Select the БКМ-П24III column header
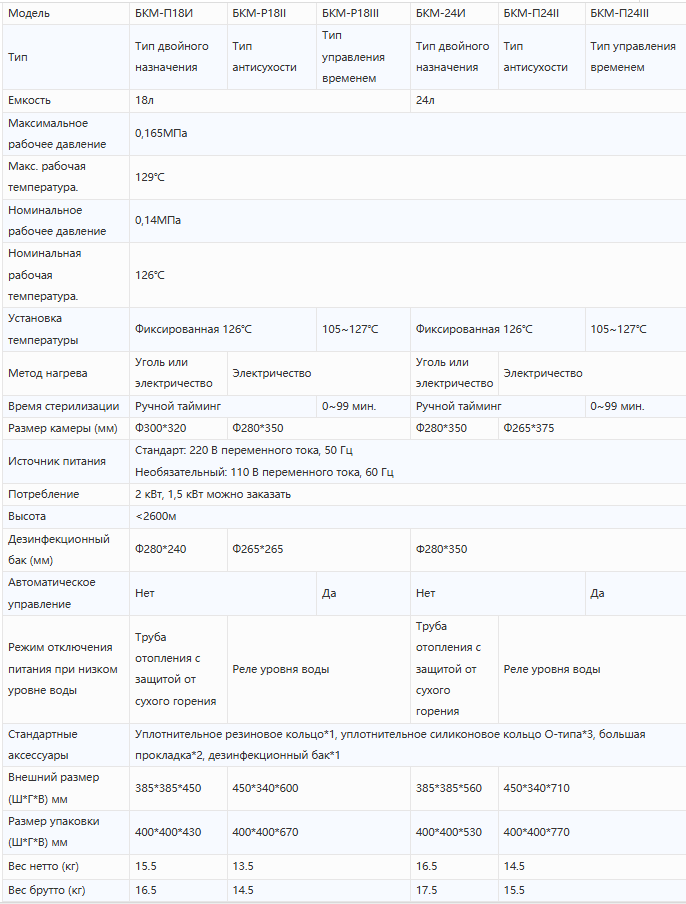The image size is (686, 904). (619, 13)
